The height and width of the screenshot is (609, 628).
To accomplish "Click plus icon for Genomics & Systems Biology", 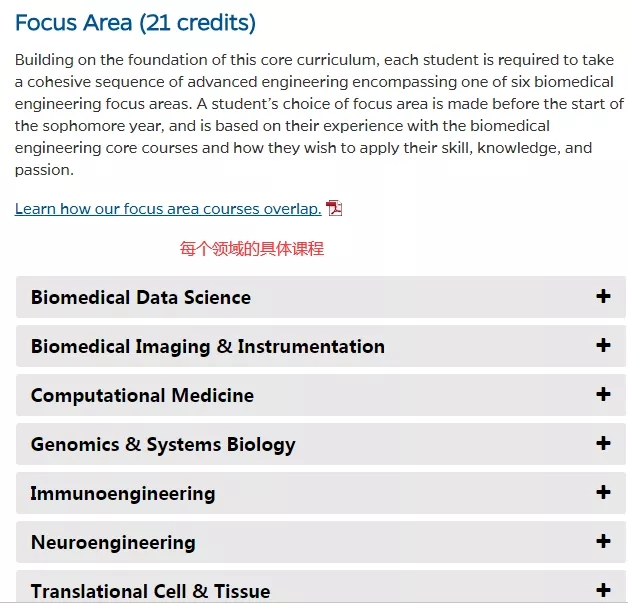I will (x=603, y=443).
